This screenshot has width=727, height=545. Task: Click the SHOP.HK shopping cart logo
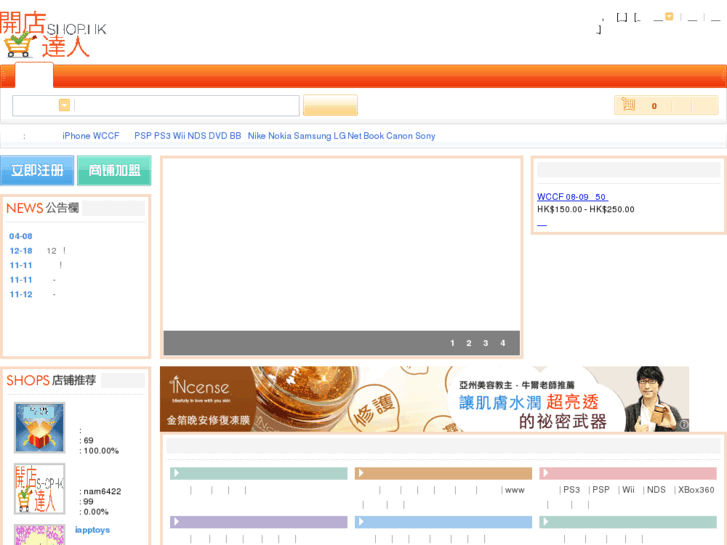[x=53, y=34]
